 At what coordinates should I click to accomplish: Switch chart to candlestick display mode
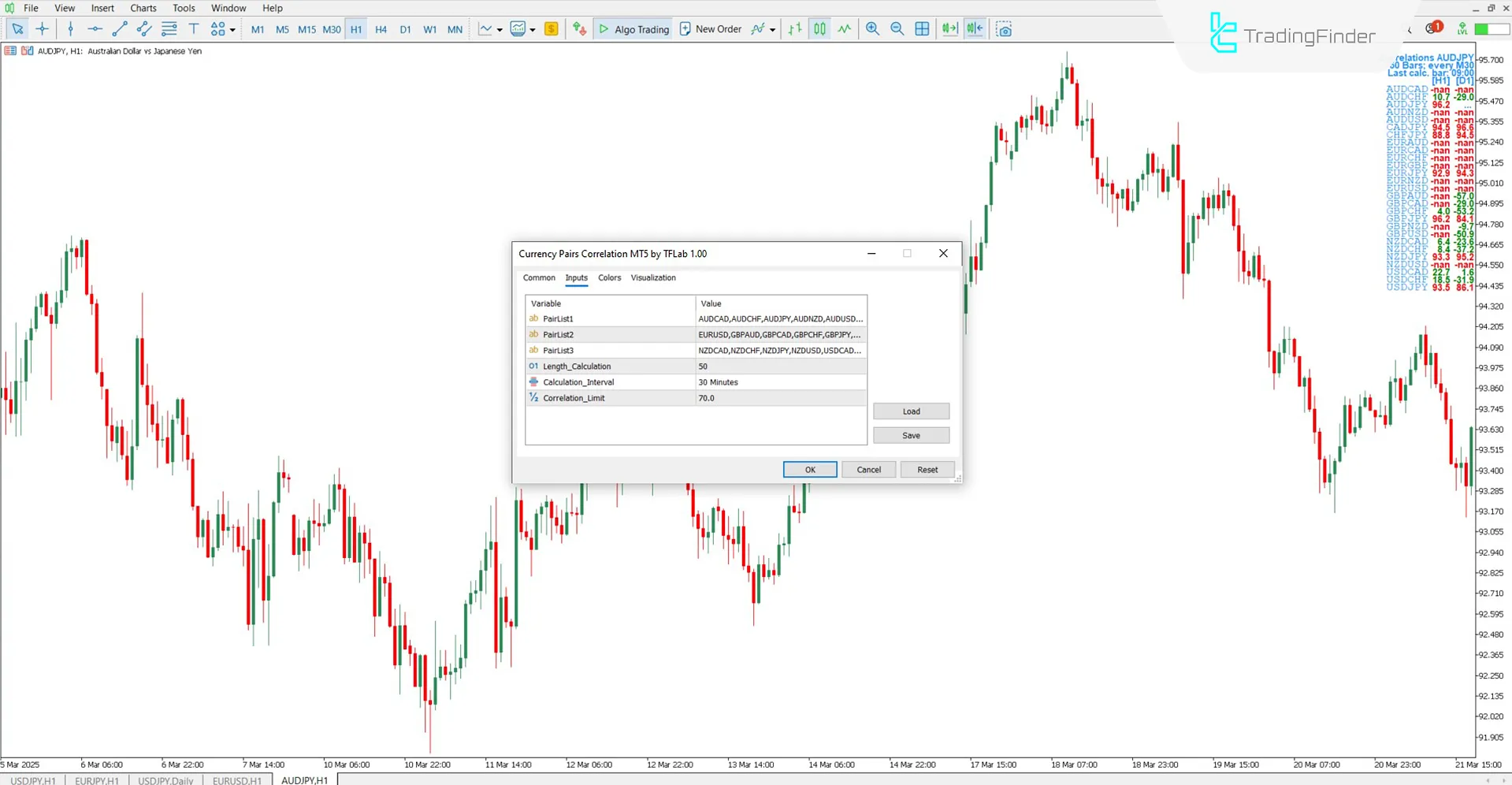(819, 28)
